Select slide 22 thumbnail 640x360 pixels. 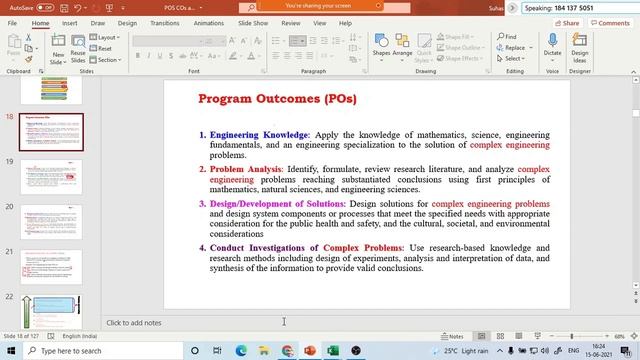(x=51, y=312)
